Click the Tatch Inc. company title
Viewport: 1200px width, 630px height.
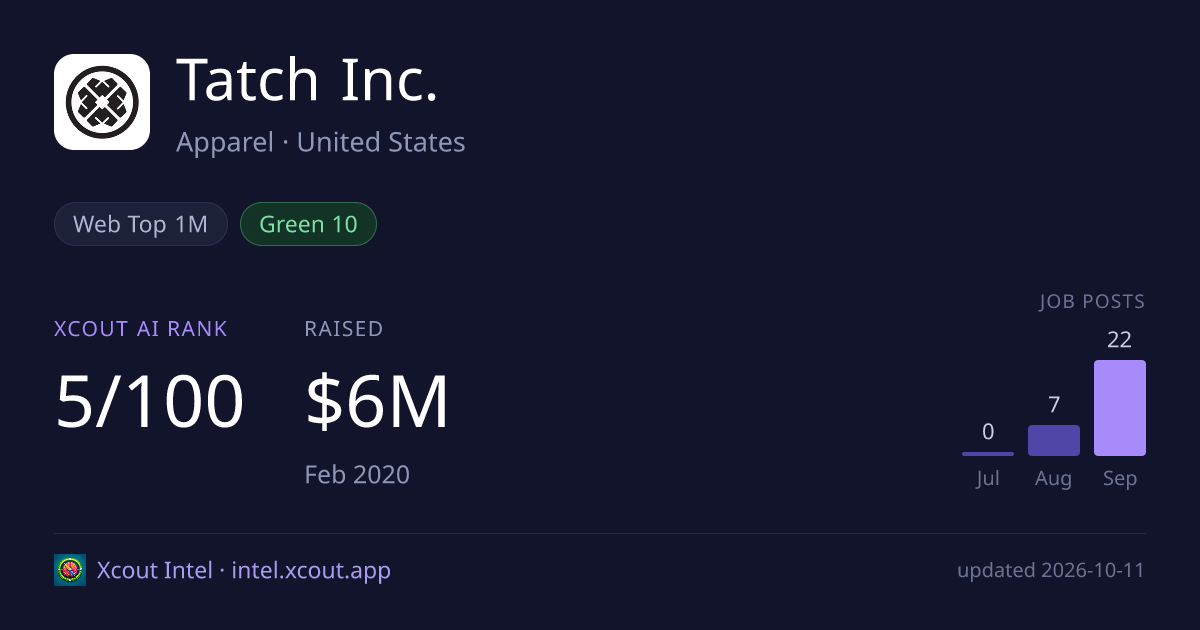tap(307, 80)
